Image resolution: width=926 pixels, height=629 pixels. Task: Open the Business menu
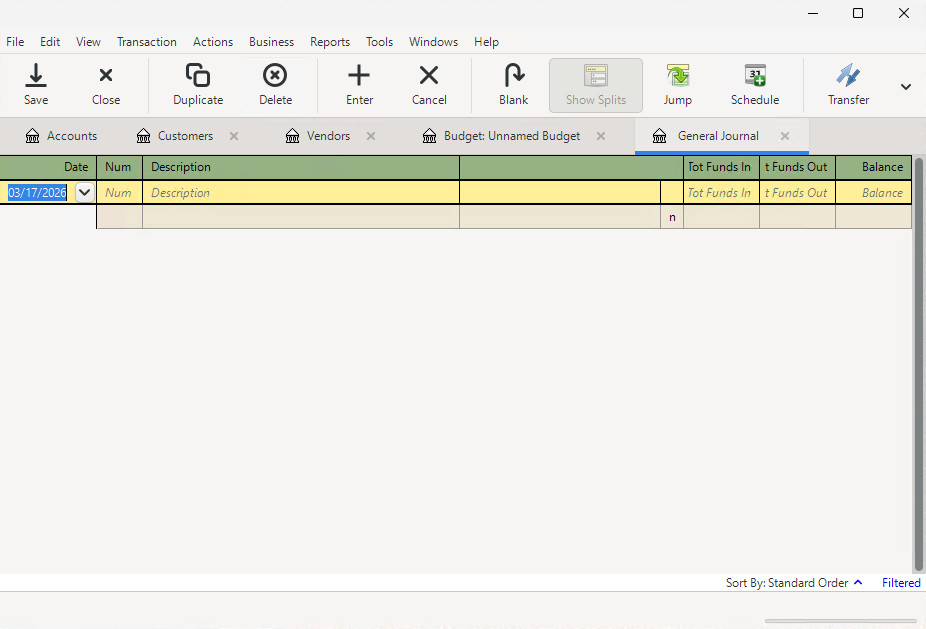point(272,42)
